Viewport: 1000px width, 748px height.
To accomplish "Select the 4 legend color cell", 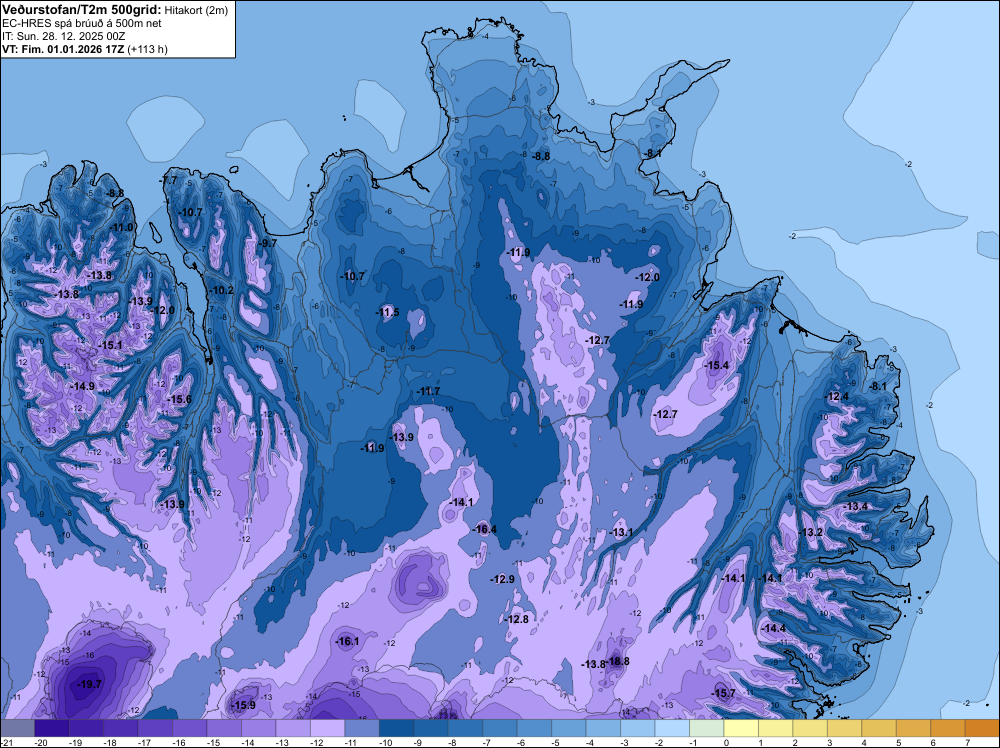I will click(x=878, y=728).
